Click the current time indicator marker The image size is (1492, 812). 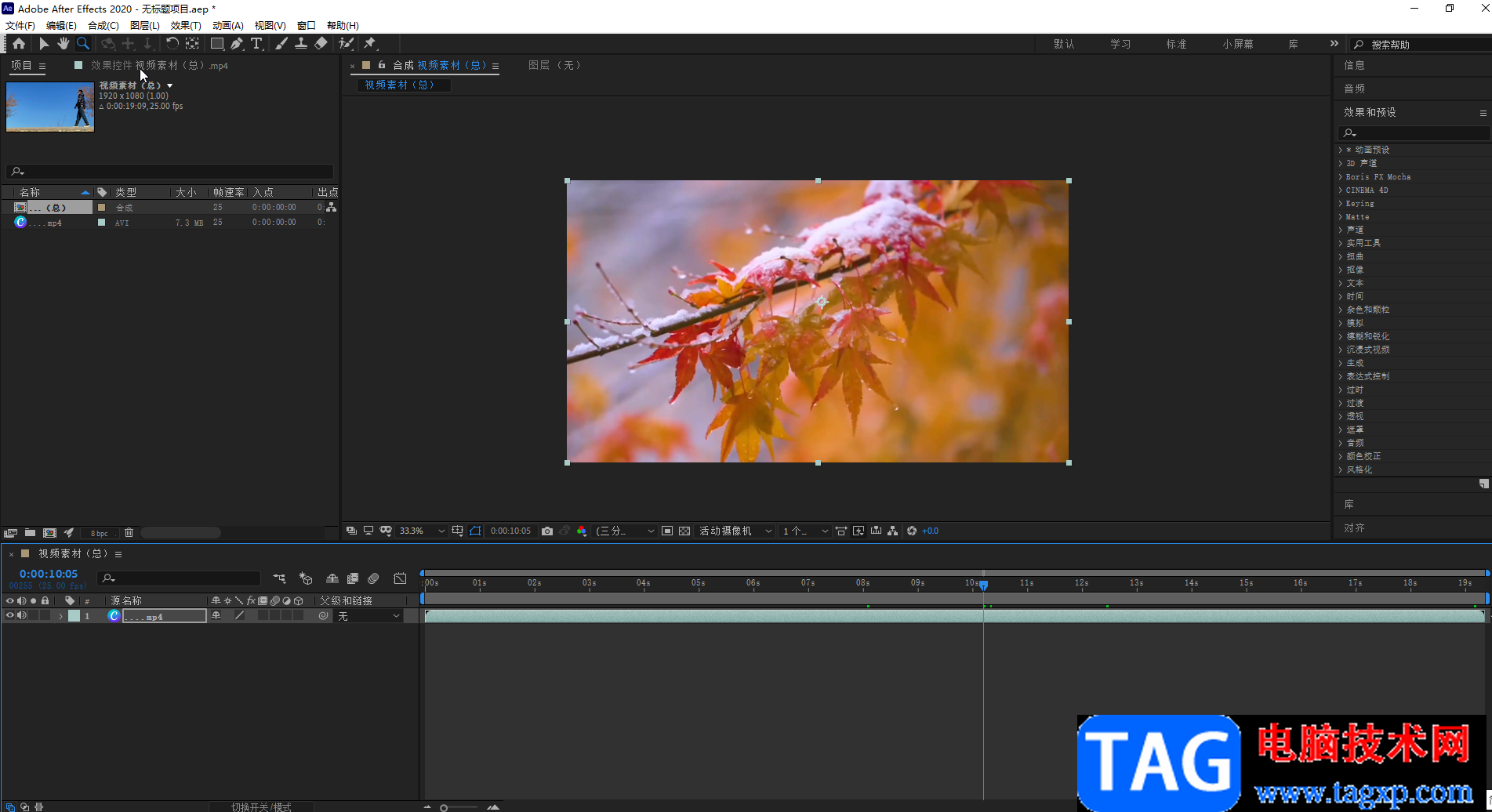983,584
